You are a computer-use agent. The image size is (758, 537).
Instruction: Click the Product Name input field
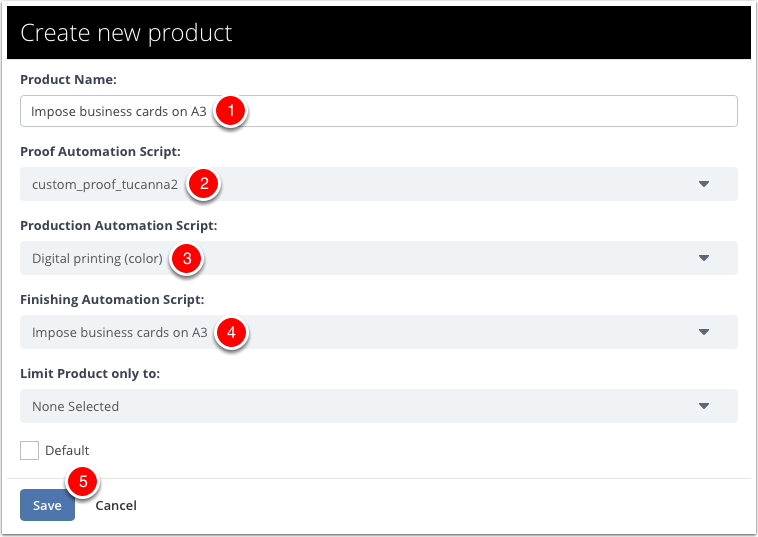point(379,111)
